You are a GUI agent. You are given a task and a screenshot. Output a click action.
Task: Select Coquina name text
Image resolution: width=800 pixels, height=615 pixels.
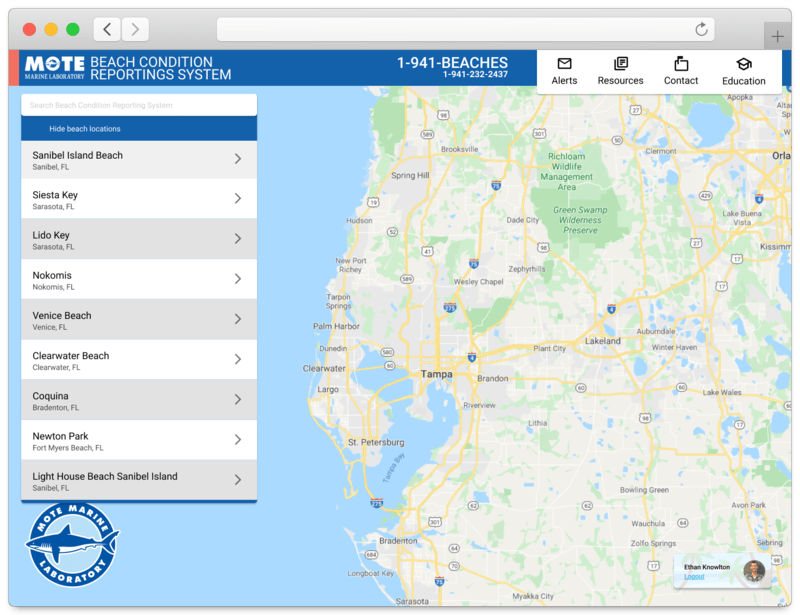coord(51,396)
